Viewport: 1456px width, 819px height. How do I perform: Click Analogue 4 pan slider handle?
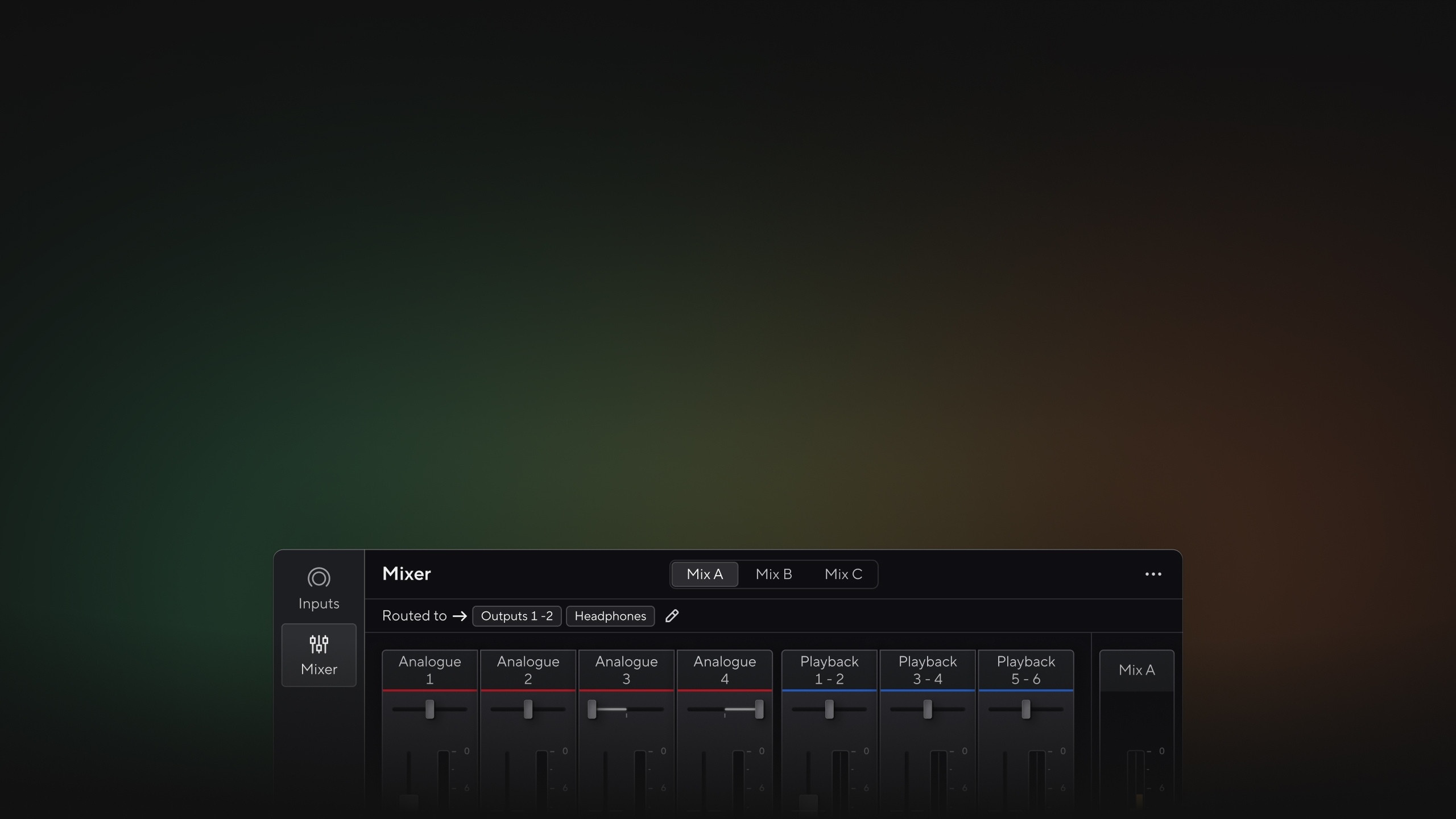(759, 709)
